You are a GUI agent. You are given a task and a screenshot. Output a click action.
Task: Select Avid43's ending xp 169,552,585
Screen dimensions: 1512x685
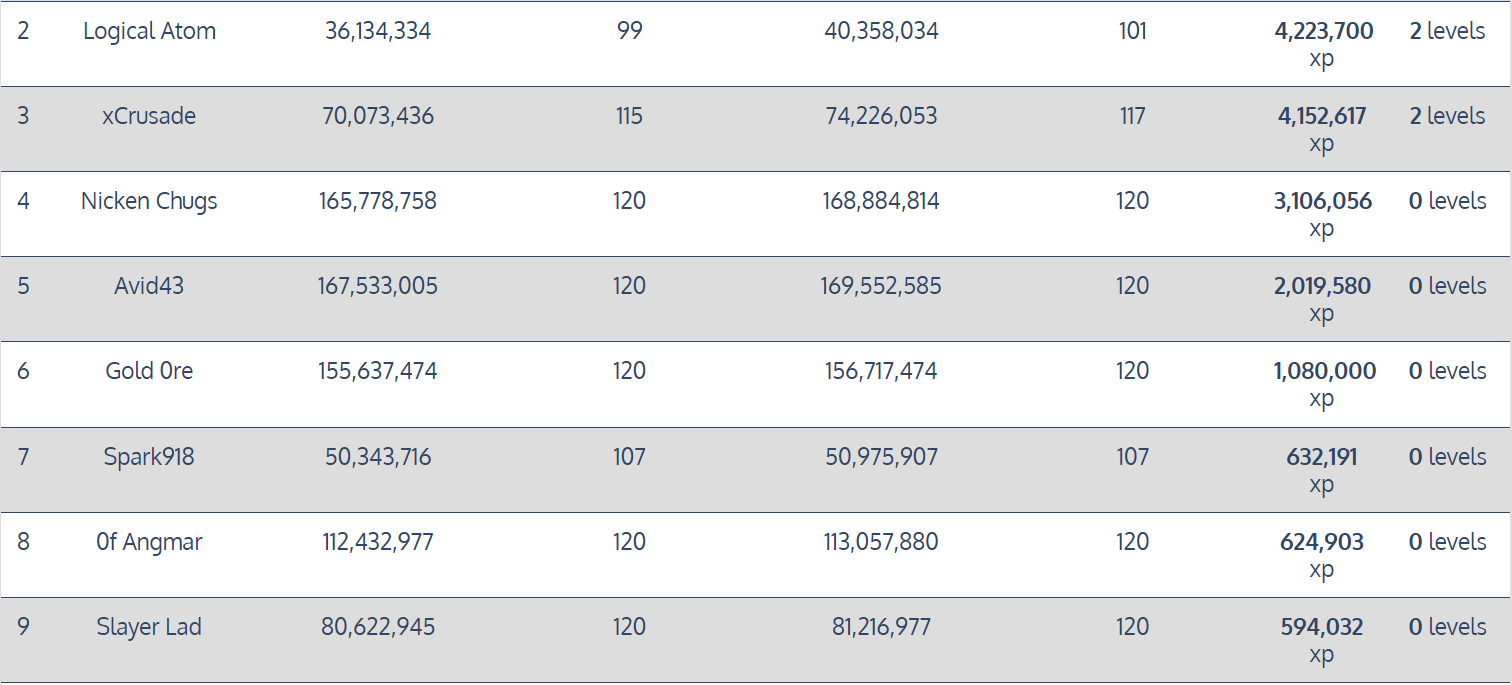click(881, 286)
